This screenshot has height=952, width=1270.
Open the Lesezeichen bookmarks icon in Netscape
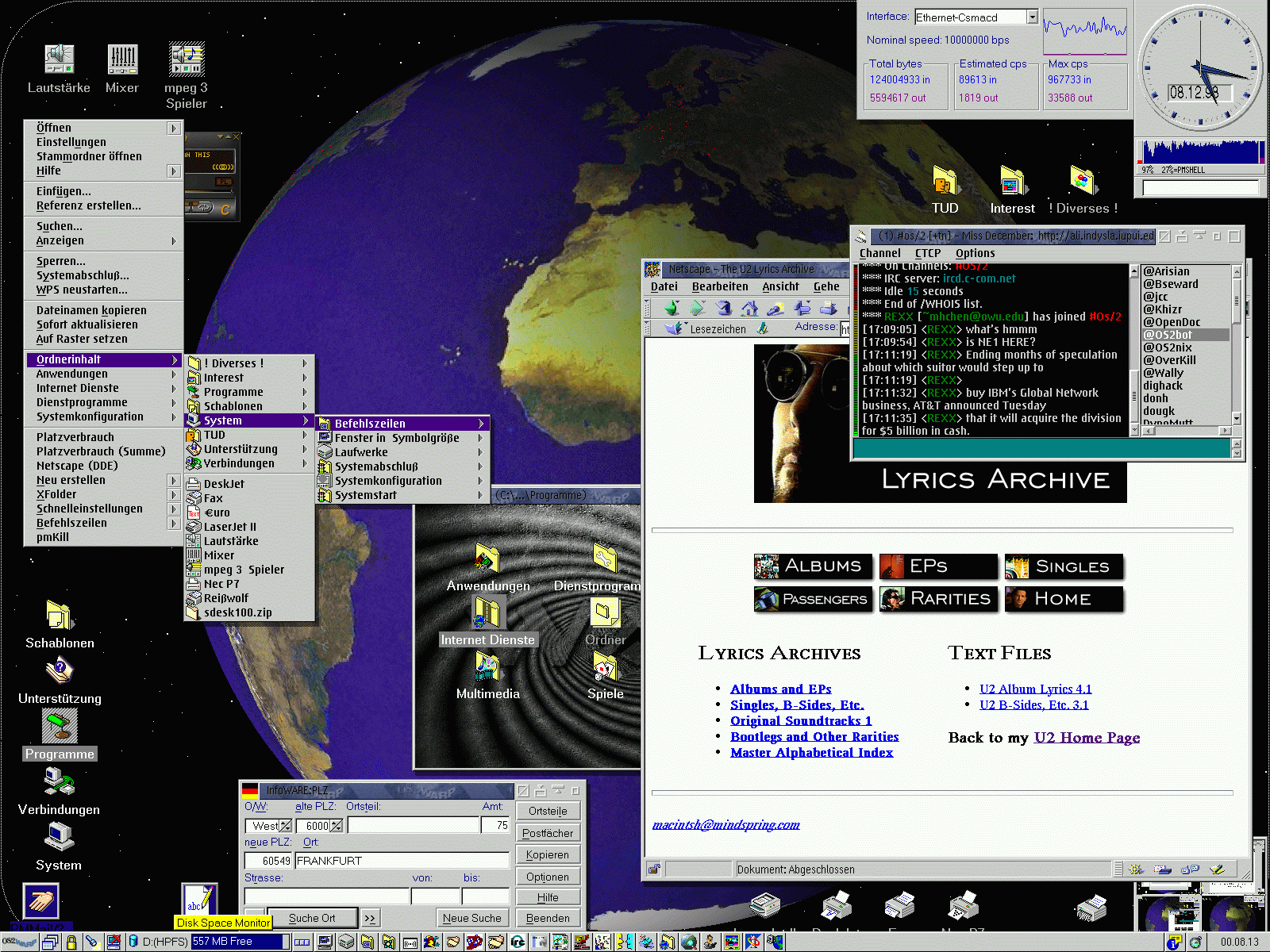point(675,328)
